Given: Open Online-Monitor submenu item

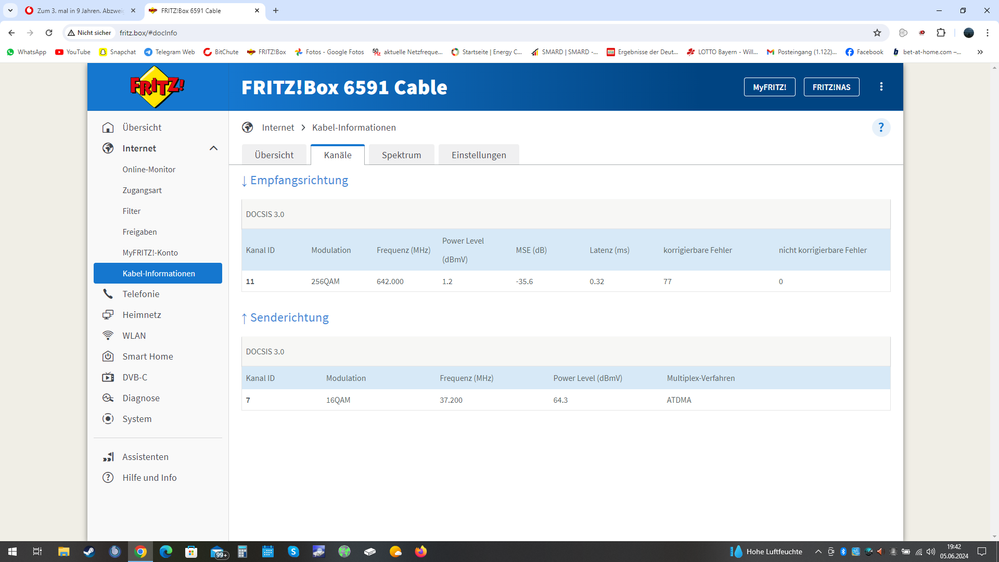Looking at the screenshot, I should tap(148, 169).
